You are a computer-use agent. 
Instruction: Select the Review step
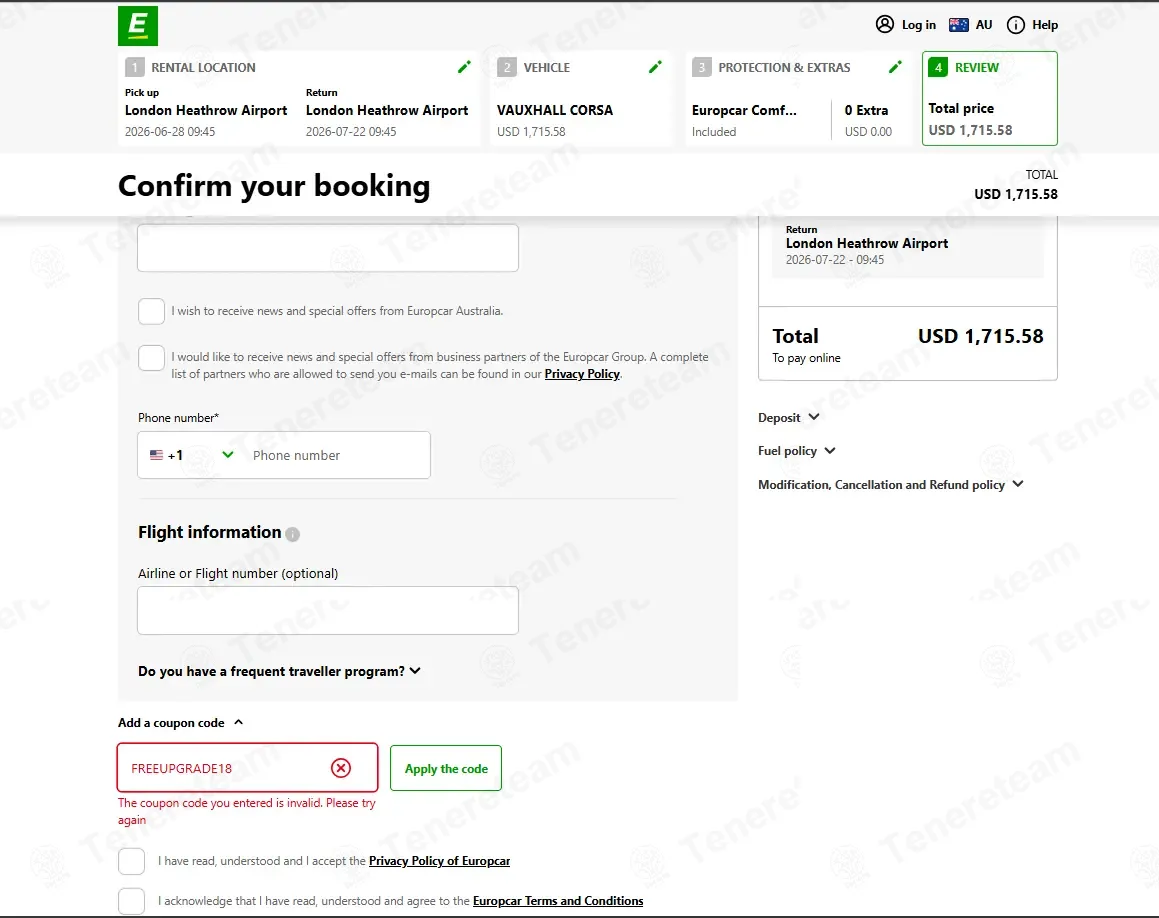pos(990,98)
